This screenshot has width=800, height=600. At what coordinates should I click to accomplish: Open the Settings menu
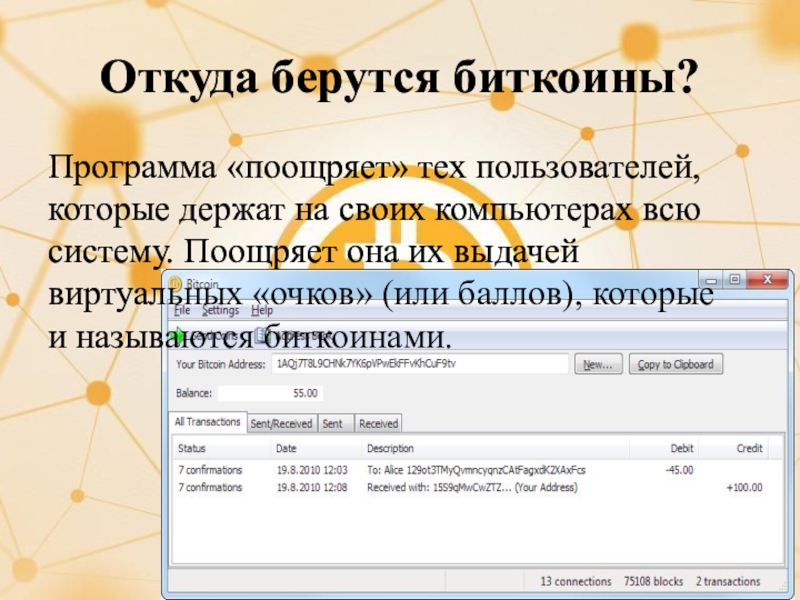tap(220, 310)
